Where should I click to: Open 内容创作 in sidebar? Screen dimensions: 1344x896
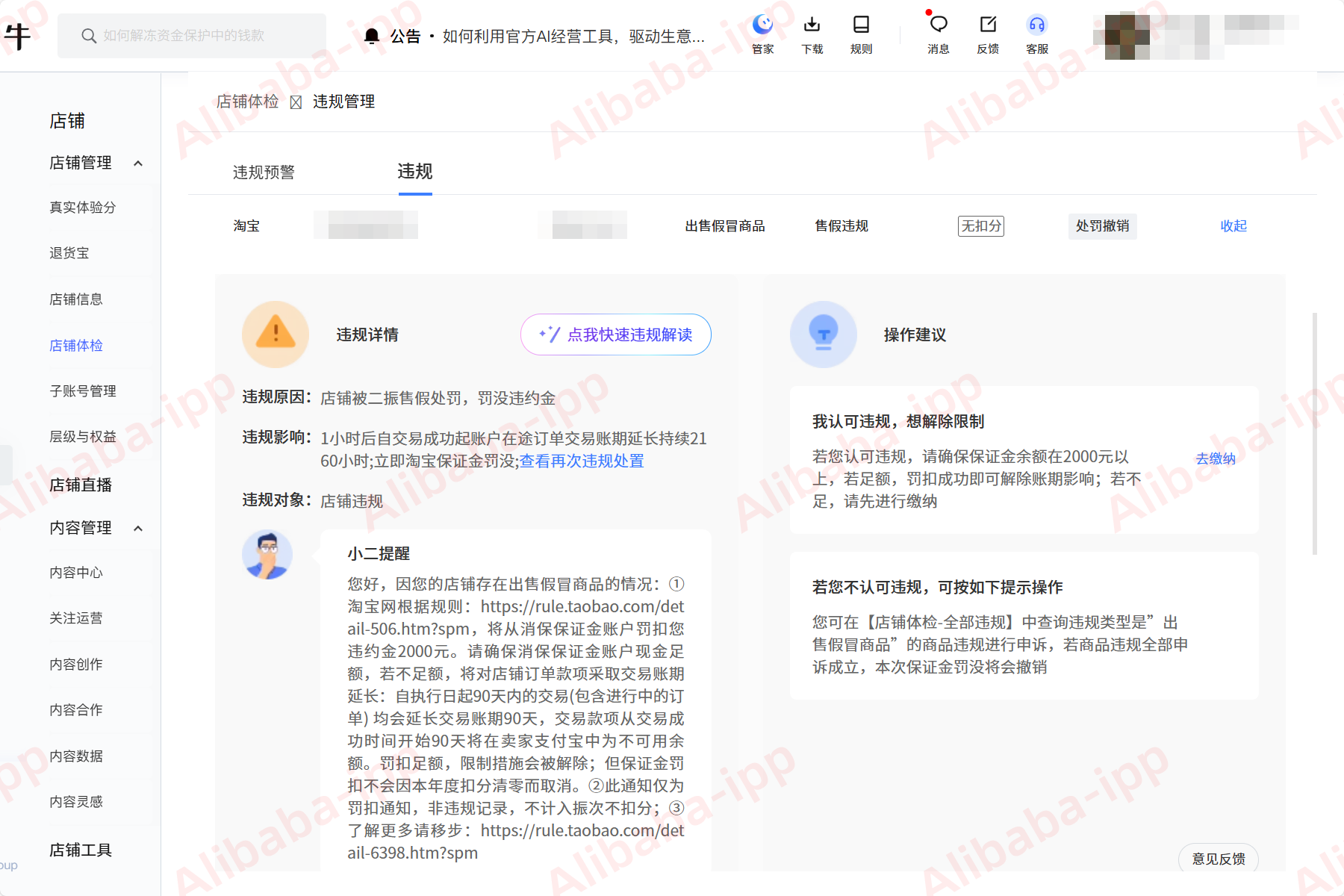[76, 664]
